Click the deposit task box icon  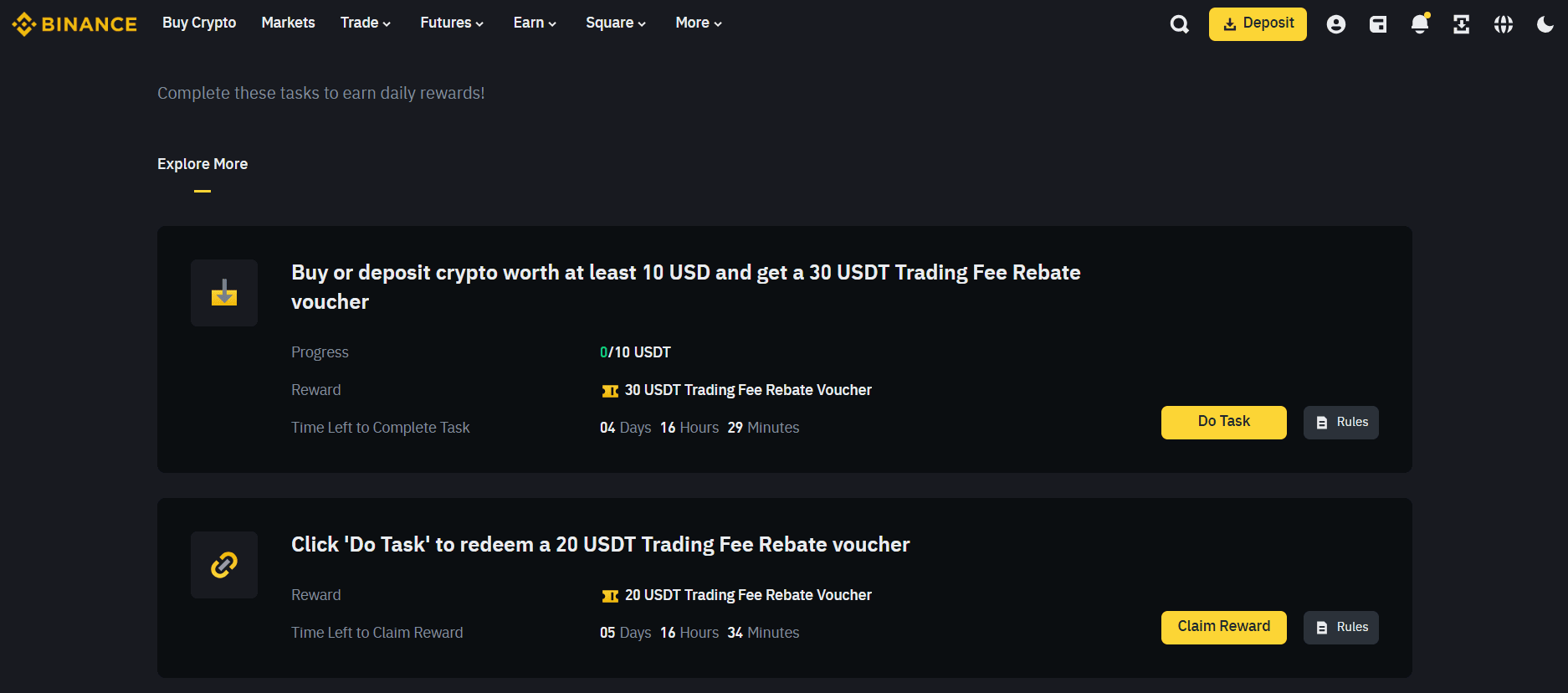pyautogui.click(x=224, y=293)
